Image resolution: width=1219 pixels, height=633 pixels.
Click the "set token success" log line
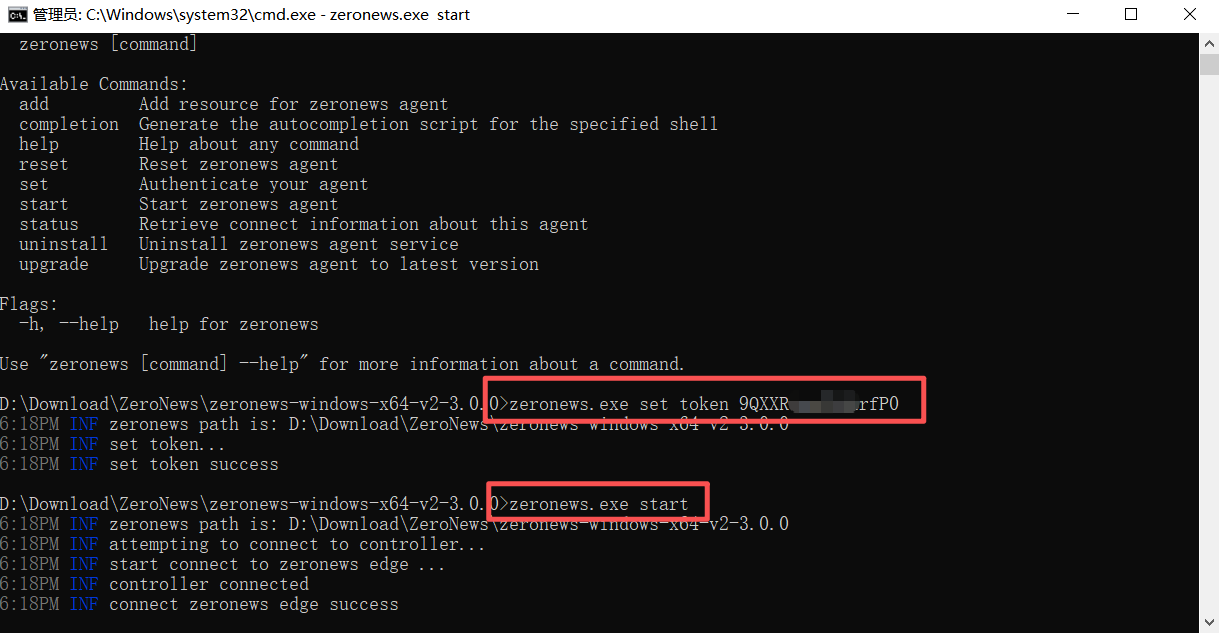coord(193,464)
